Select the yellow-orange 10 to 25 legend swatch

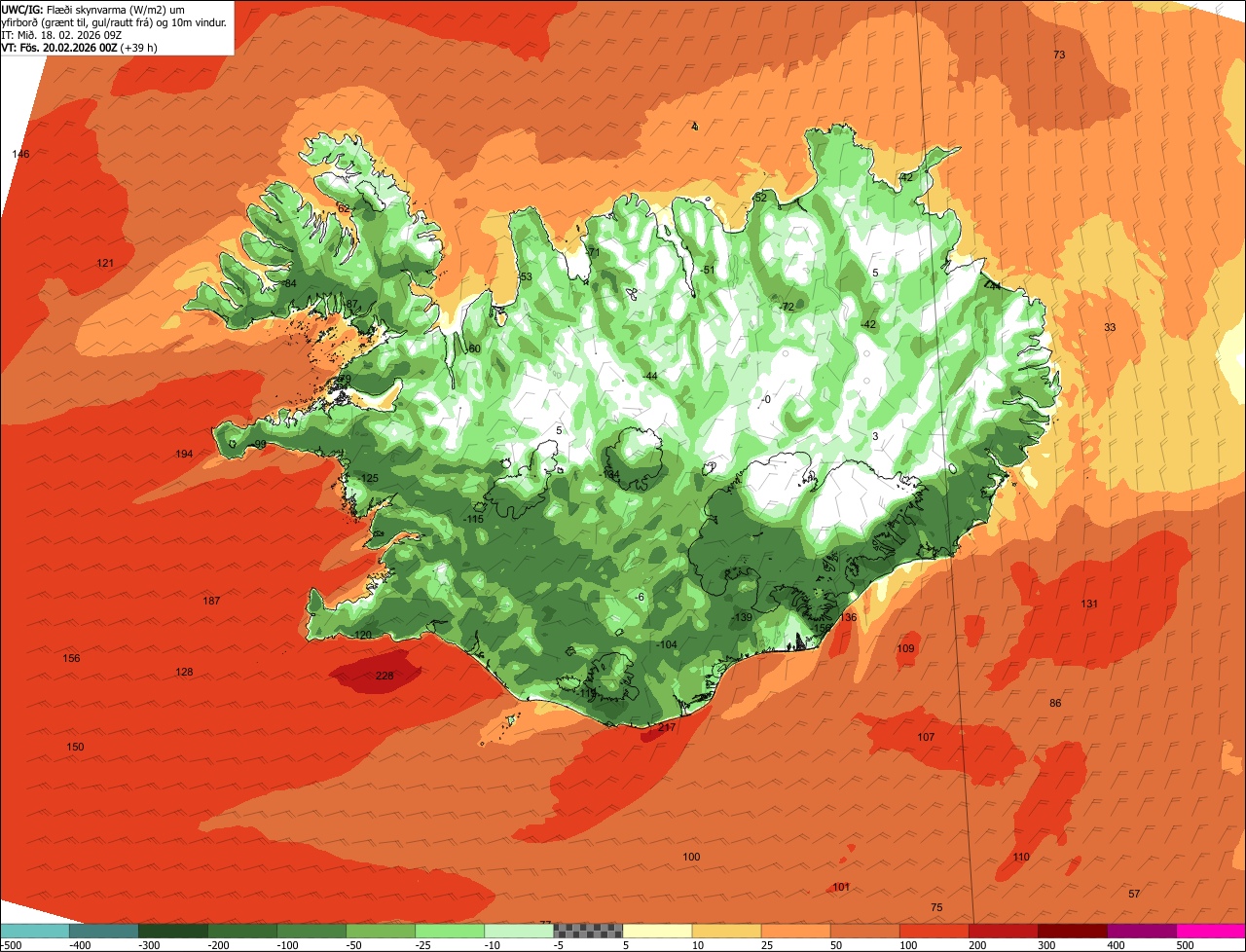(726, 931)
